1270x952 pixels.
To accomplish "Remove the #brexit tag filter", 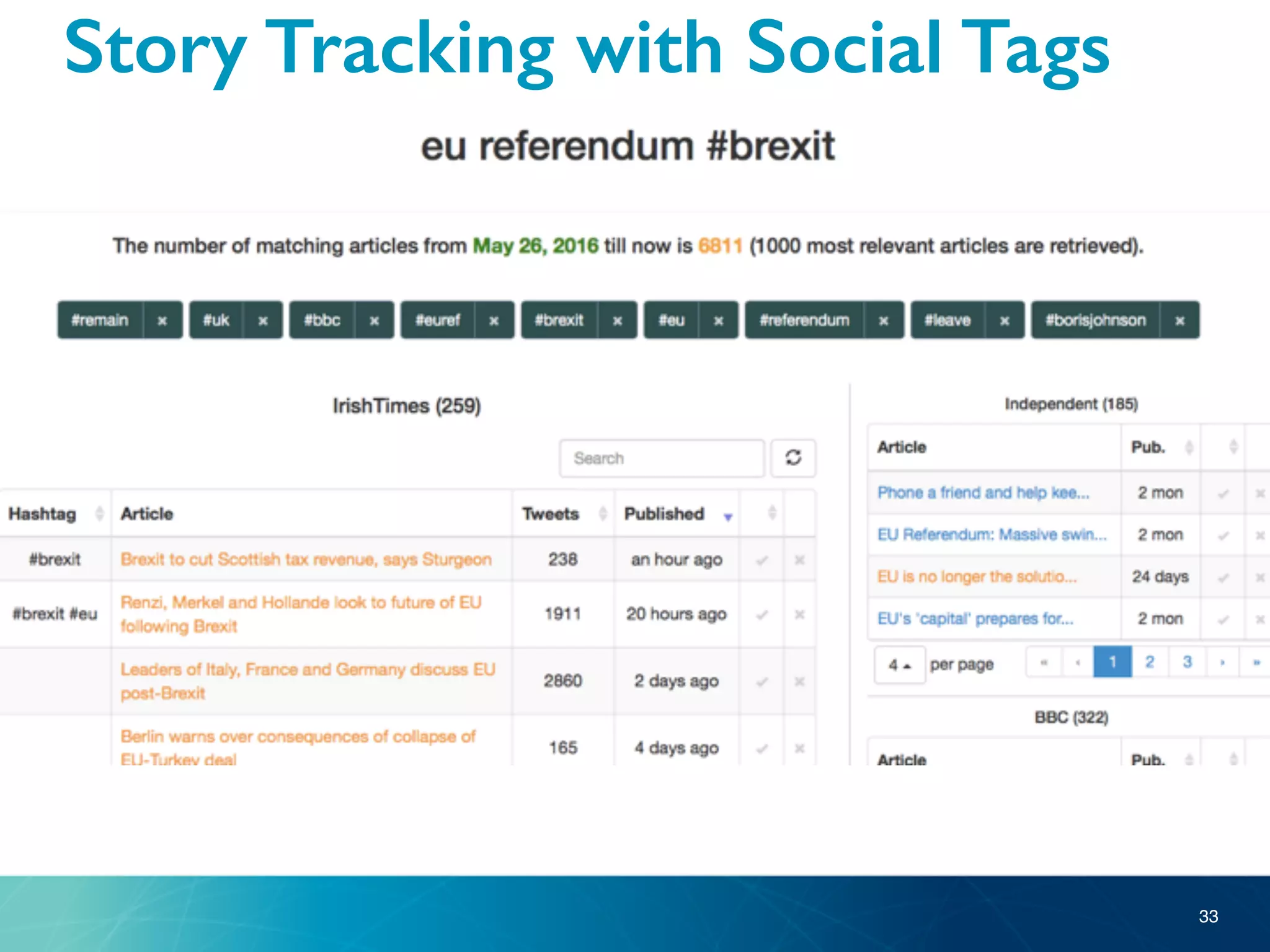I will click(x=618, y=320).
